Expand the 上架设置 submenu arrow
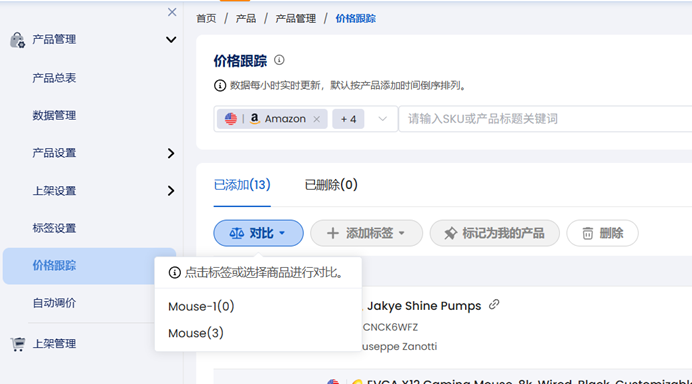692x384 pixels. tap(171, 191)
